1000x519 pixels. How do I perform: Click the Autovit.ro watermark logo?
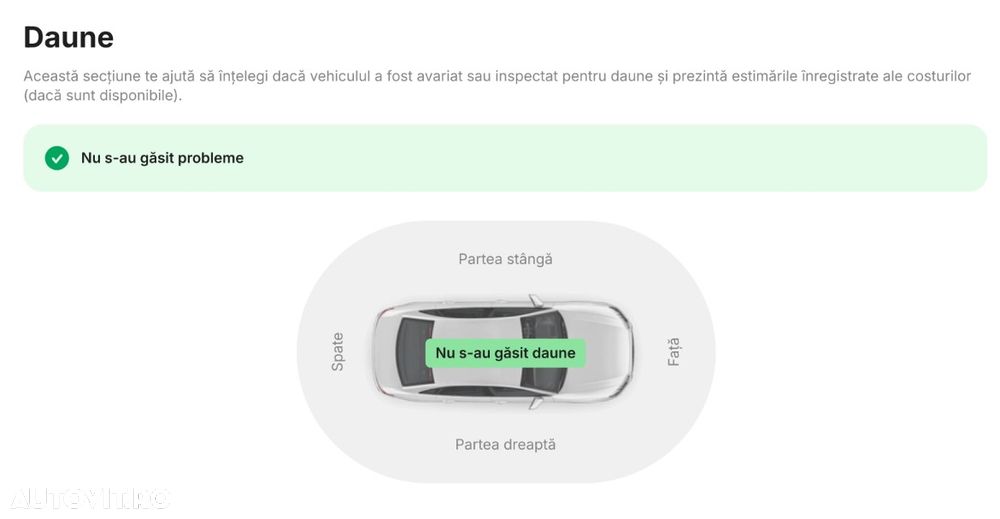[x=90, y=498]
